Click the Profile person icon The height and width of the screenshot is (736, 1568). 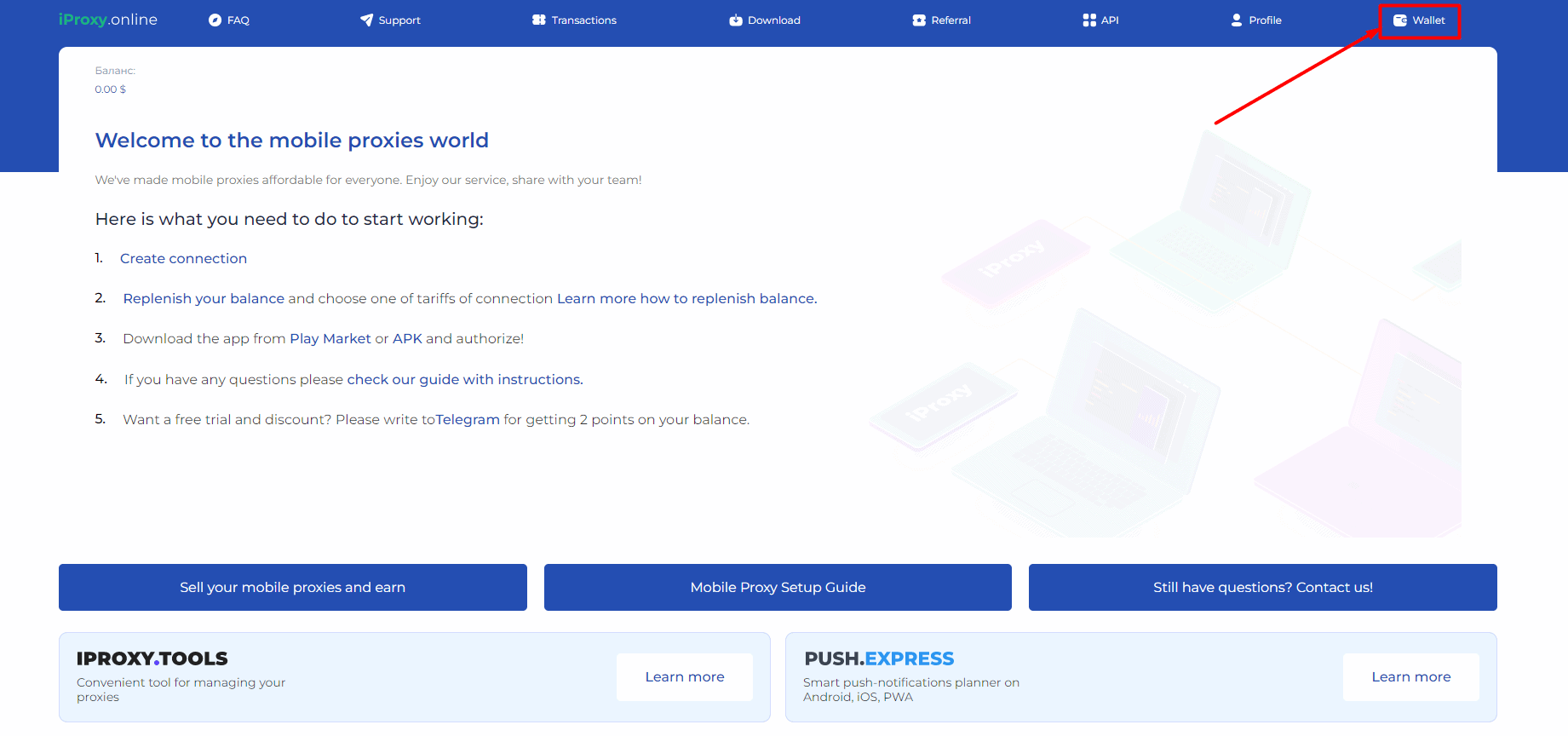click(x=1237, y=20)
